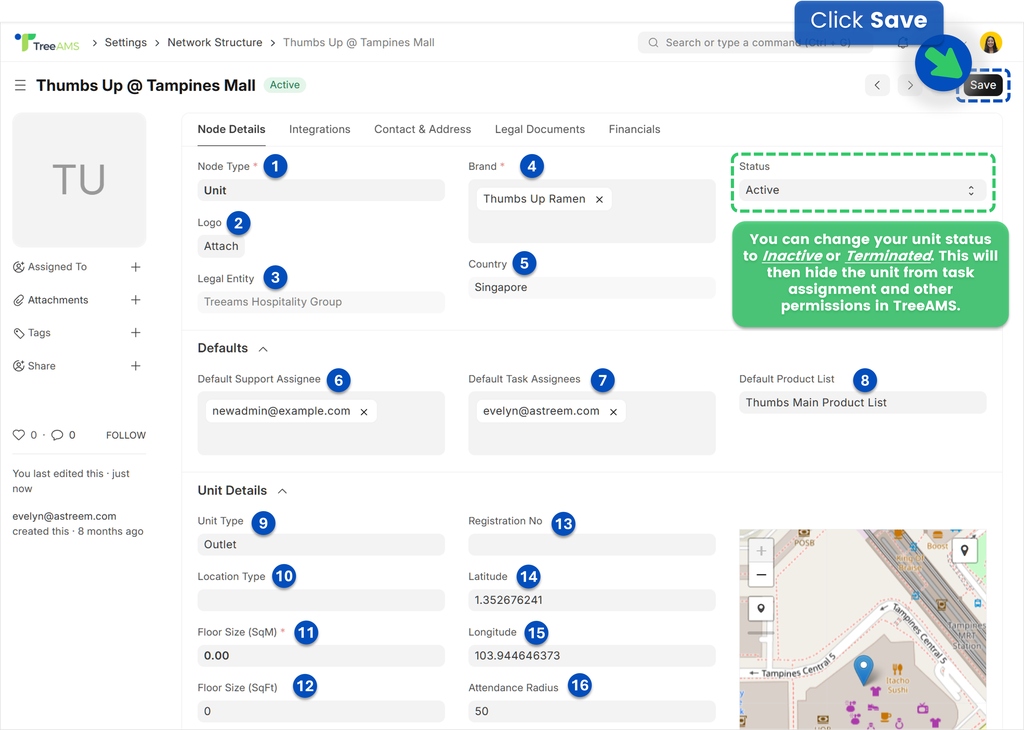
Task: Click the search magnifier icon
Action: coord(653,42)
